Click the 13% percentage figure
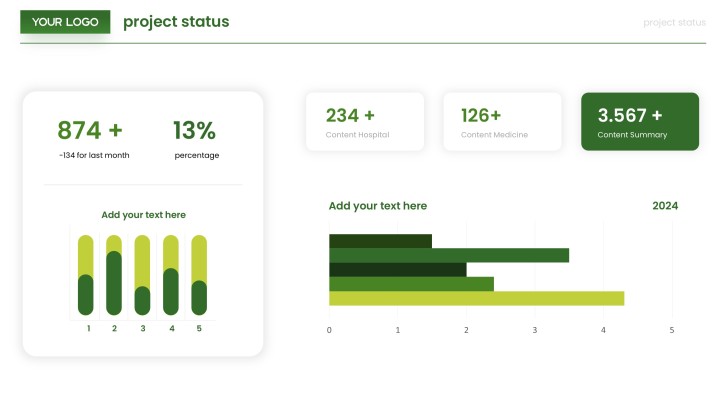Screen dimensions: 726x408 (194, 130)
